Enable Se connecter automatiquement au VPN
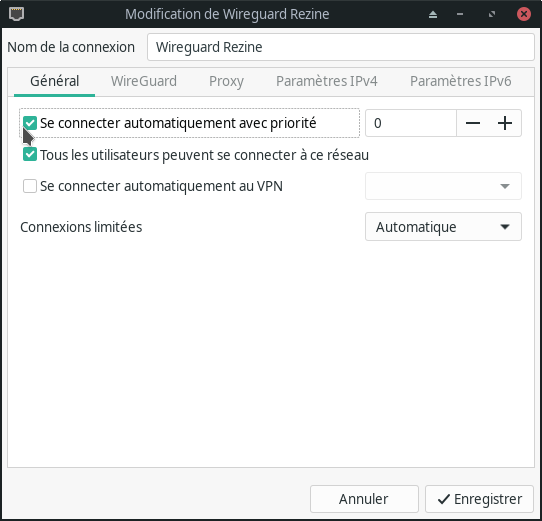 coord(30,186)
